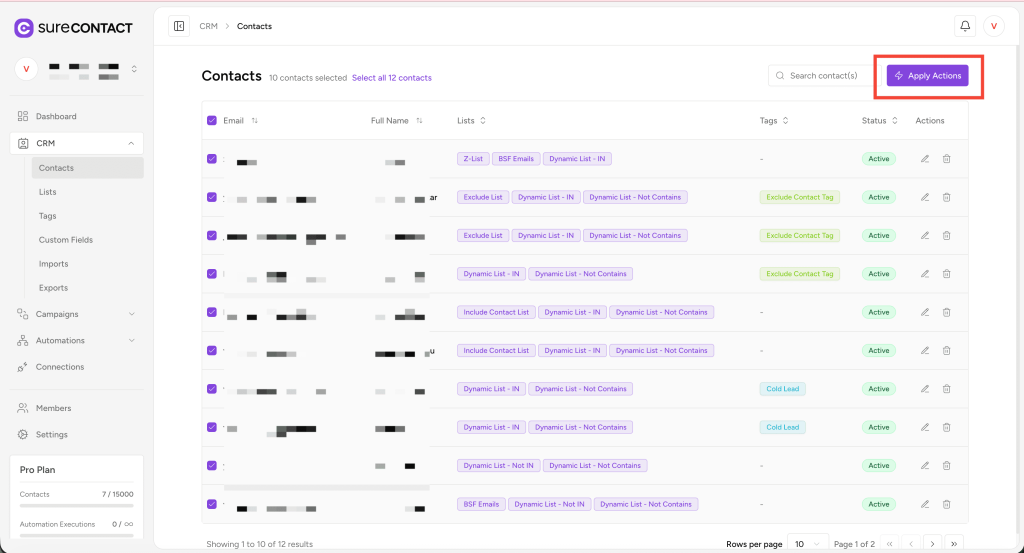Image resolution: width=1024 pixels, height=553 pixels.
Task: Click the edit pencil in first contact row
Action: point(925,159)
